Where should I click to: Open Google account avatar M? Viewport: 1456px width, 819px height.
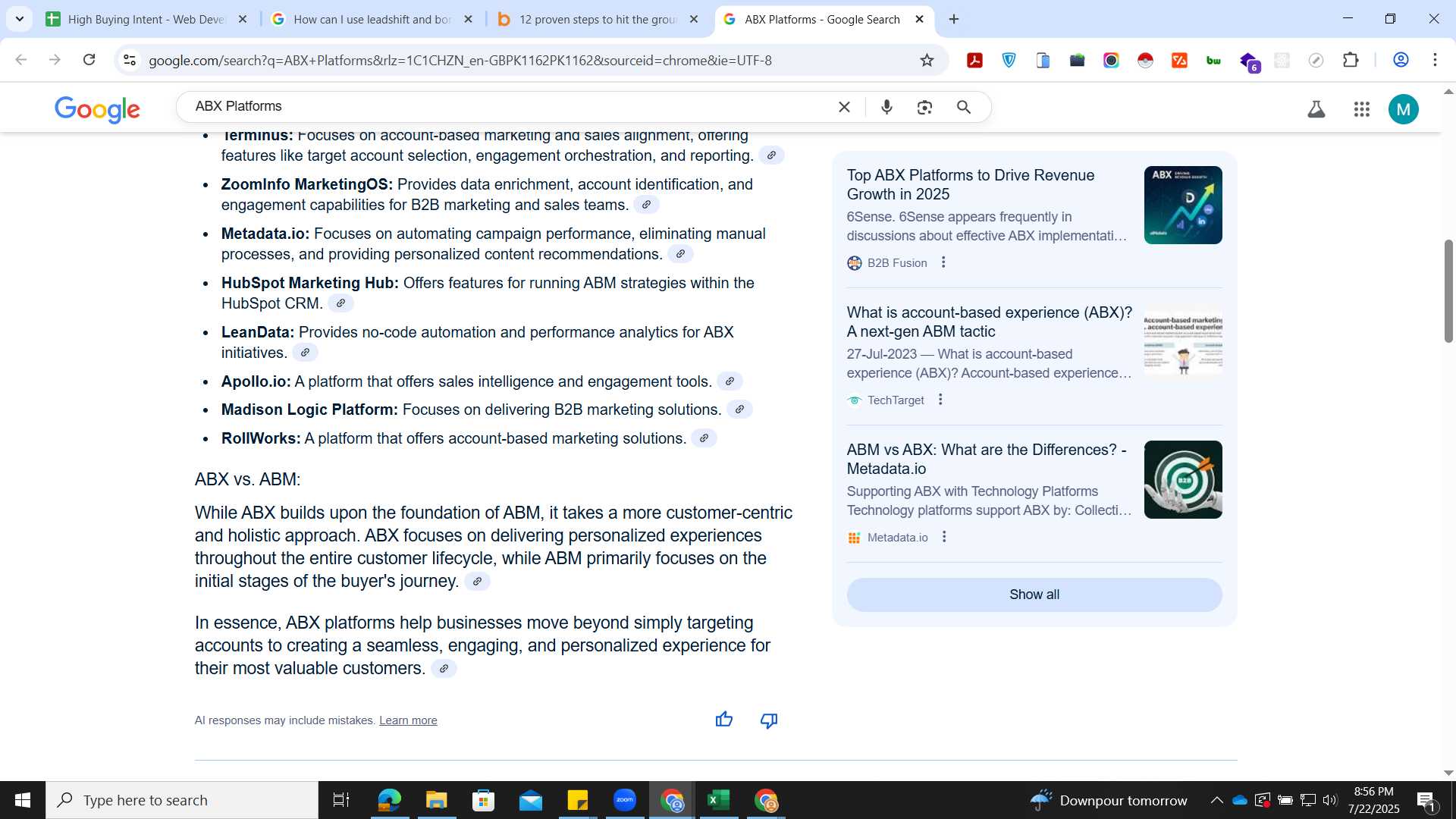[1404, 109]
